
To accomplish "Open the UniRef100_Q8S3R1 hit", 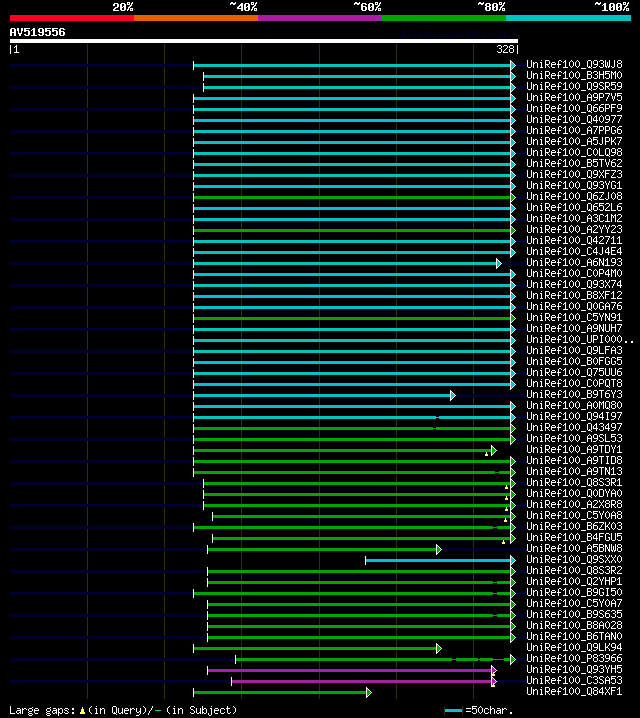I will [574, 482].
